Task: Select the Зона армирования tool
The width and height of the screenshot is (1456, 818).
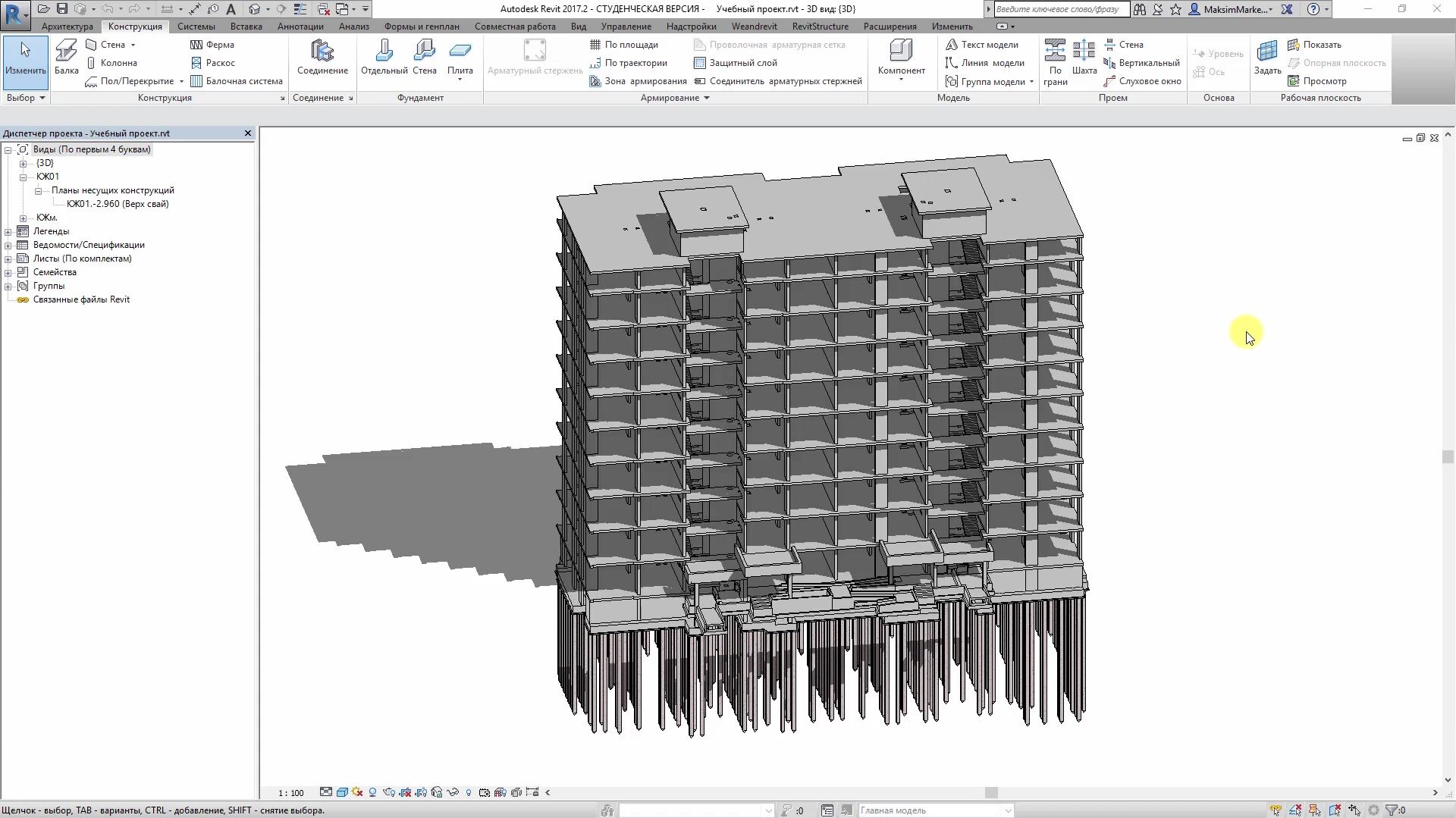Action: coord(638,81)
